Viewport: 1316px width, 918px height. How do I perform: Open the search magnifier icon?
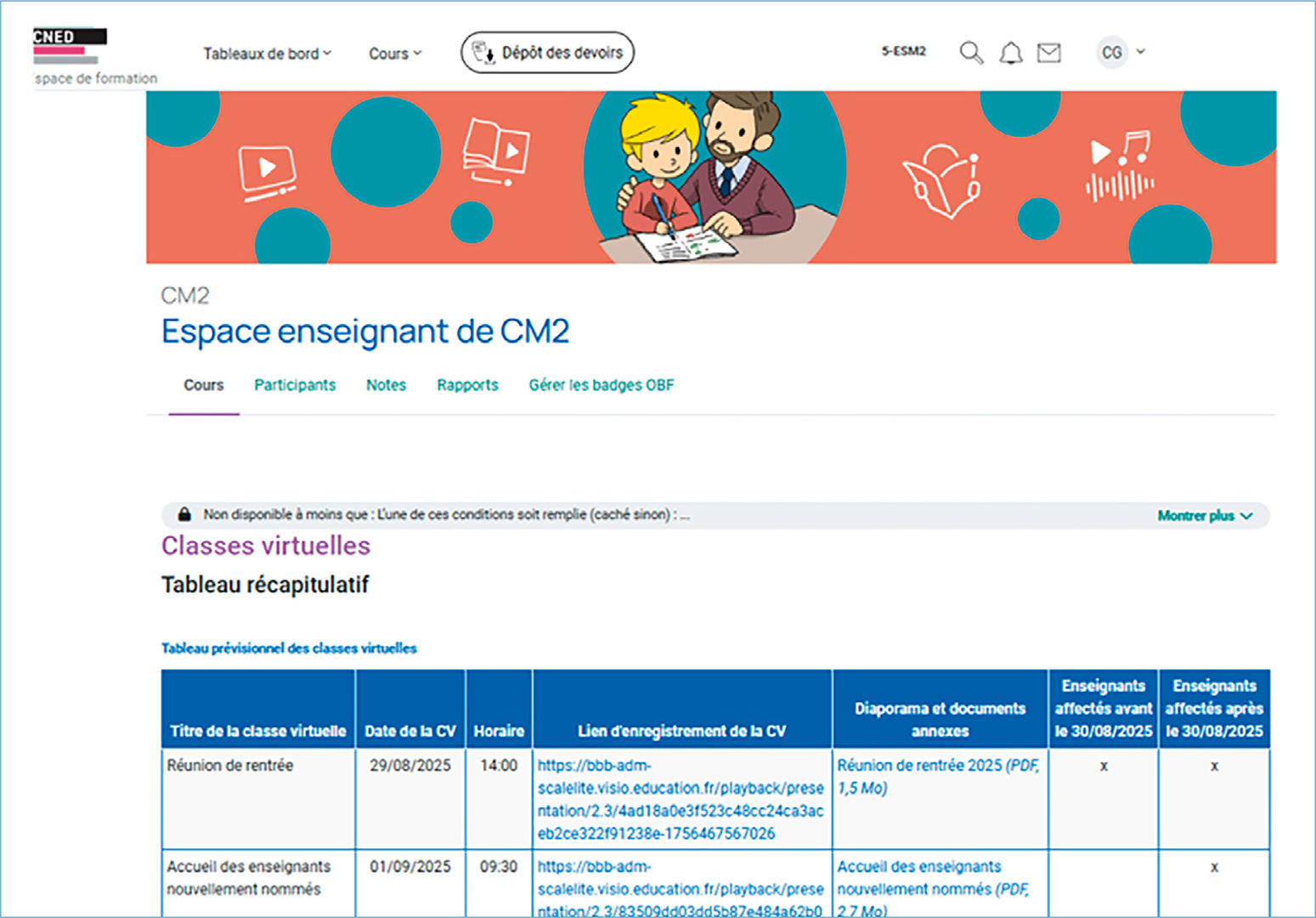point(971,53)
